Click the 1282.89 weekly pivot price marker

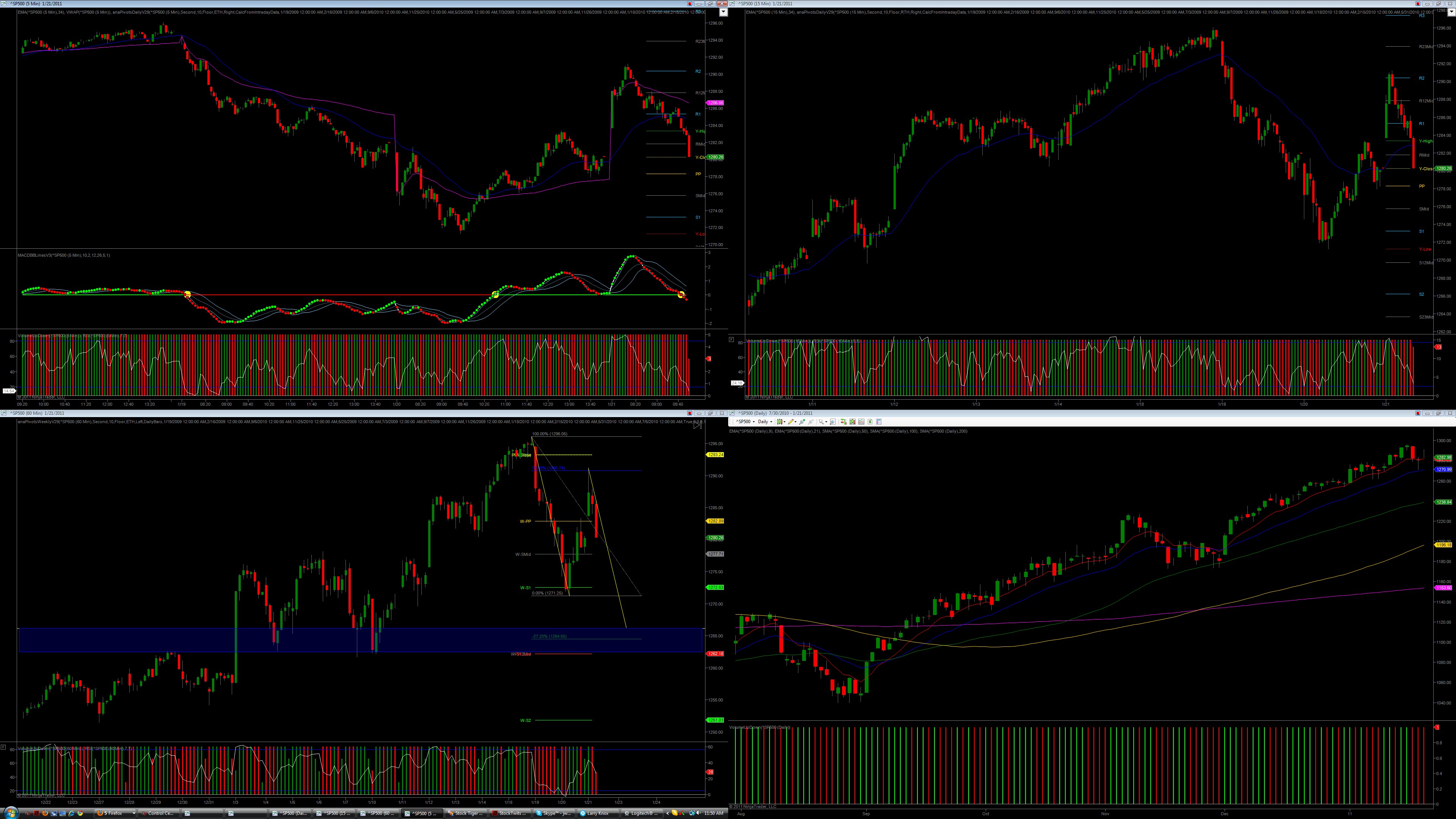(716, 521)
